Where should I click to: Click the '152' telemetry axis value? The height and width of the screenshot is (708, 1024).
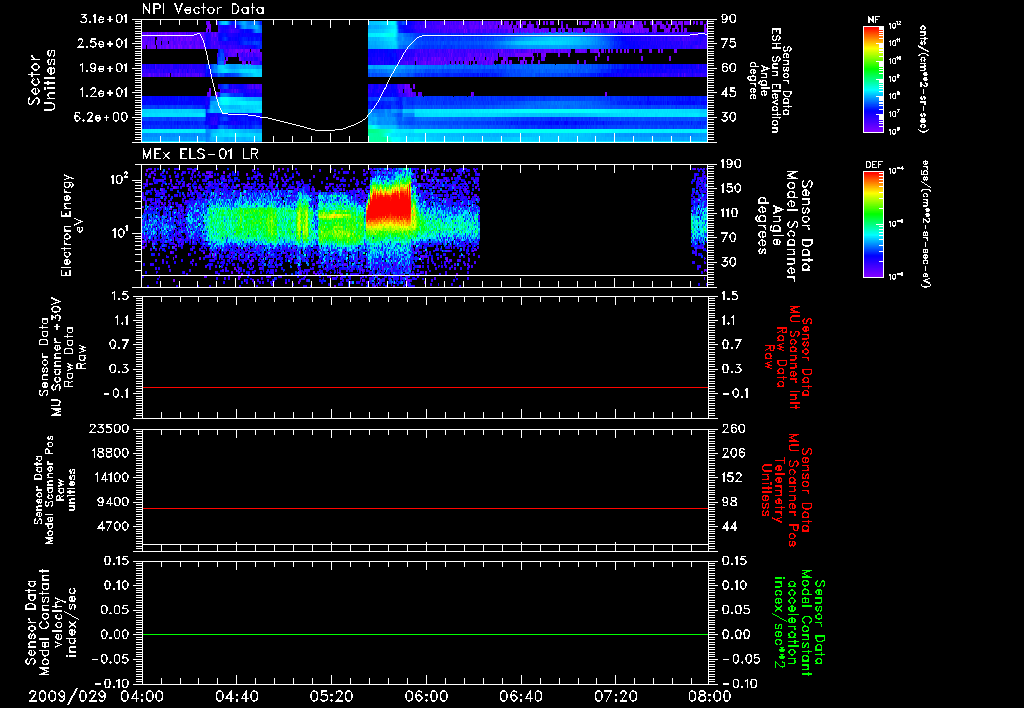point(733,477)
